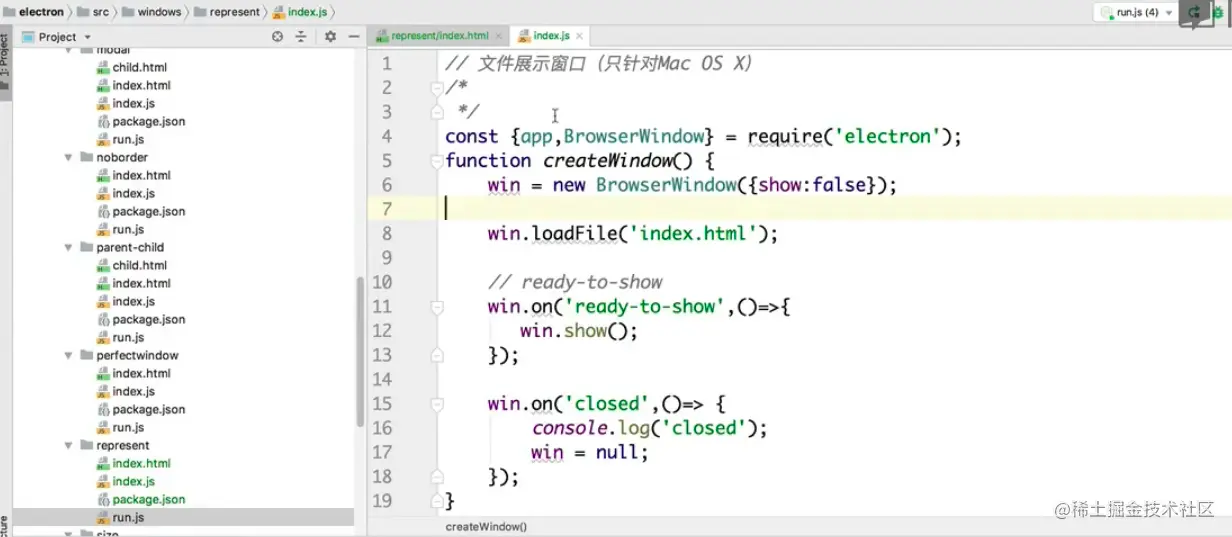Select index.js under represent folder
This screenshot has height=537, width=1232.
(x=133, y=482)
